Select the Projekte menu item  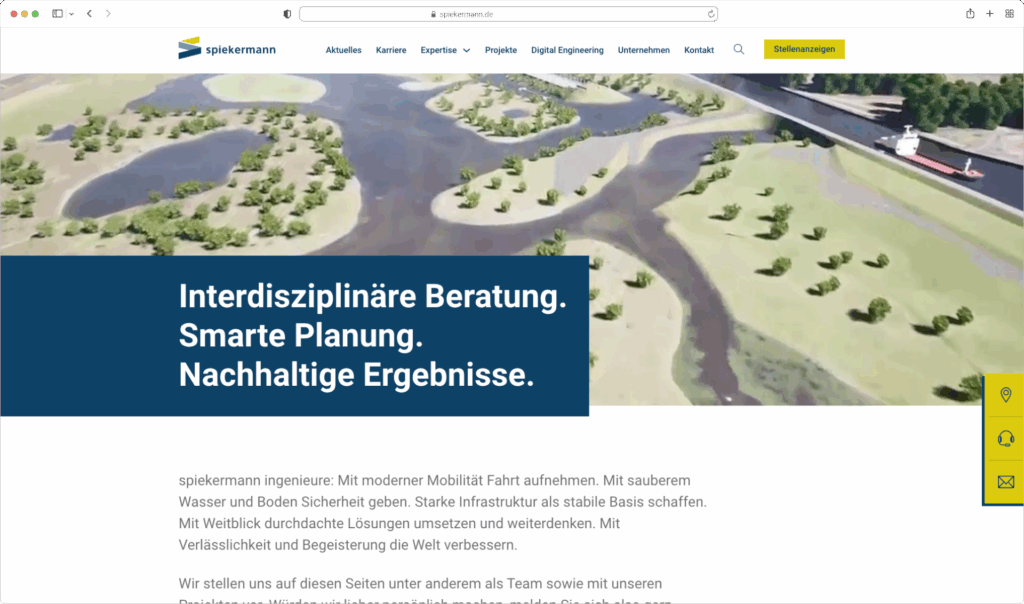coord(501,50)
